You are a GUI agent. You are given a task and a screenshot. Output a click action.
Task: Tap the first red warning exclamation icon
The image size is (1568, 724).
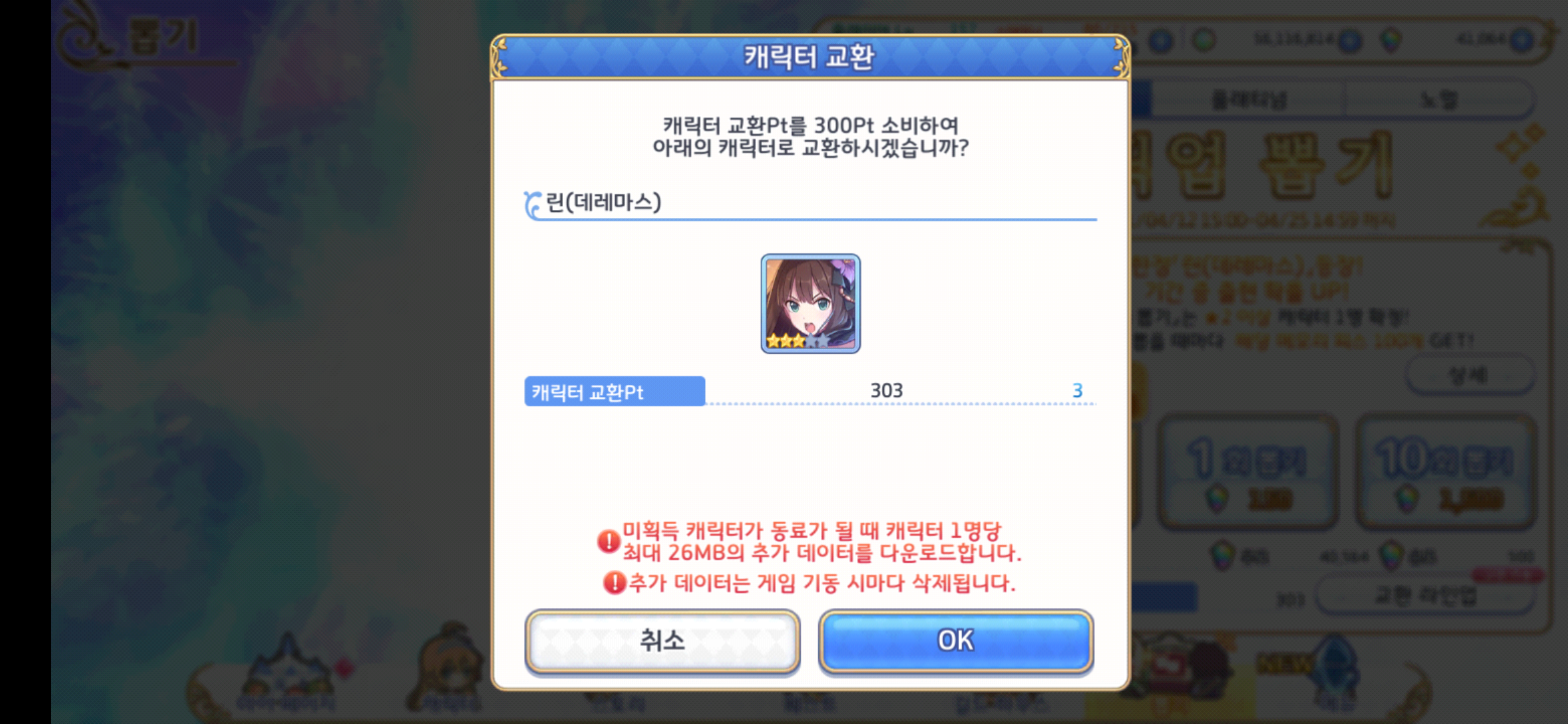point(608,541)
